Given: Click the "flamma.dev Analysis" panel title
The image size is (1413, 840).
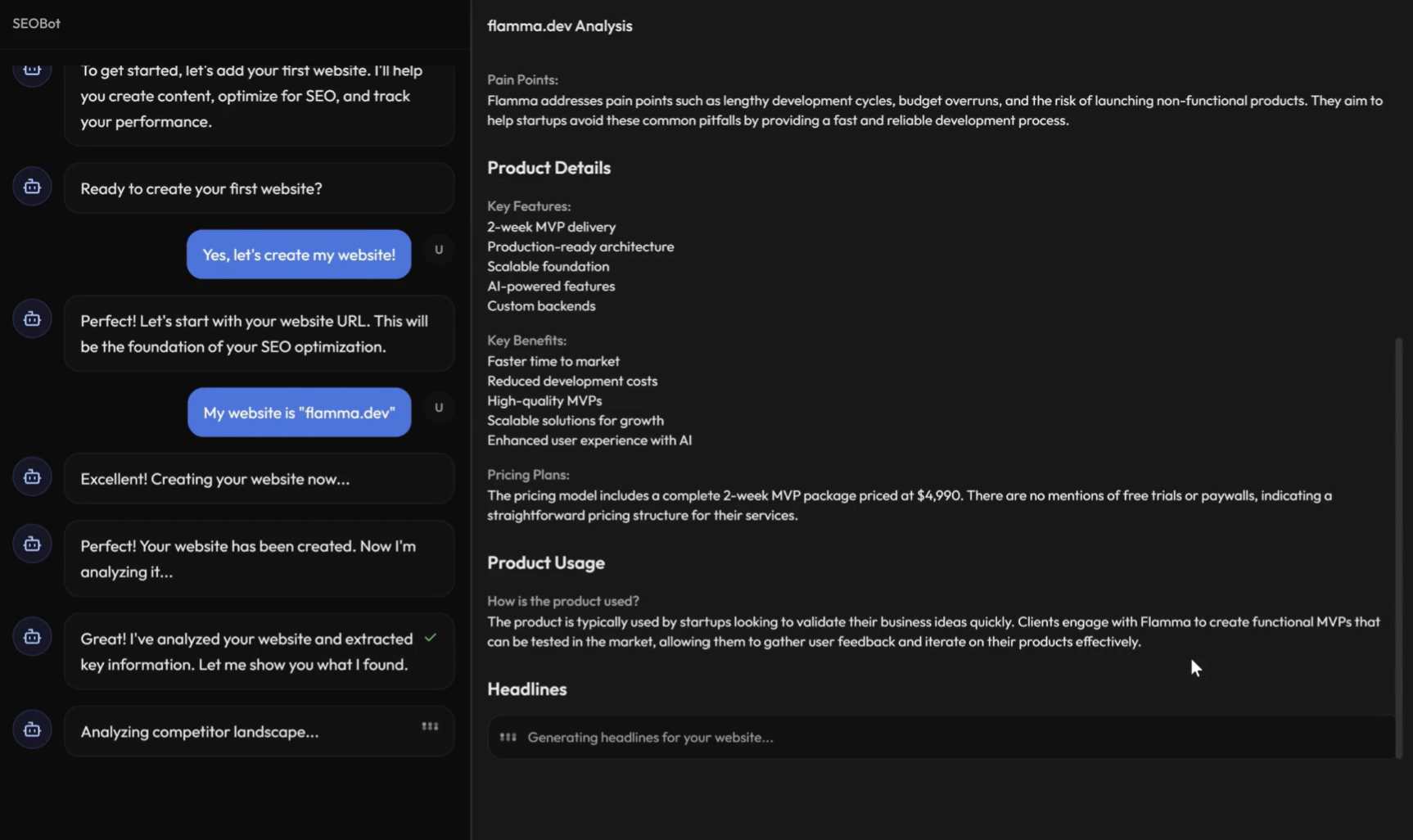Looking at the screenshot, I should coord(560,25).
